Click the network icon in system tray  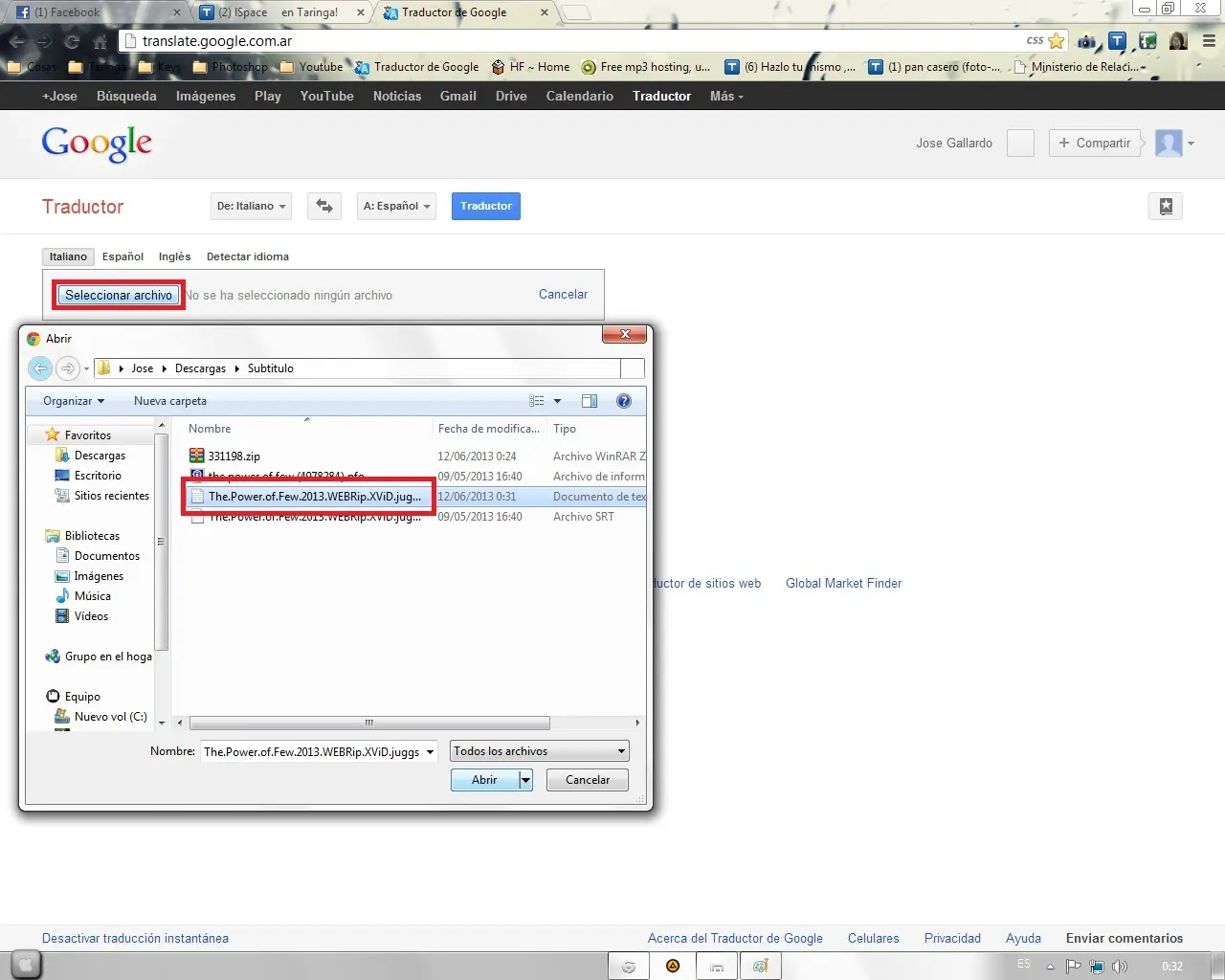(1097, 967)
